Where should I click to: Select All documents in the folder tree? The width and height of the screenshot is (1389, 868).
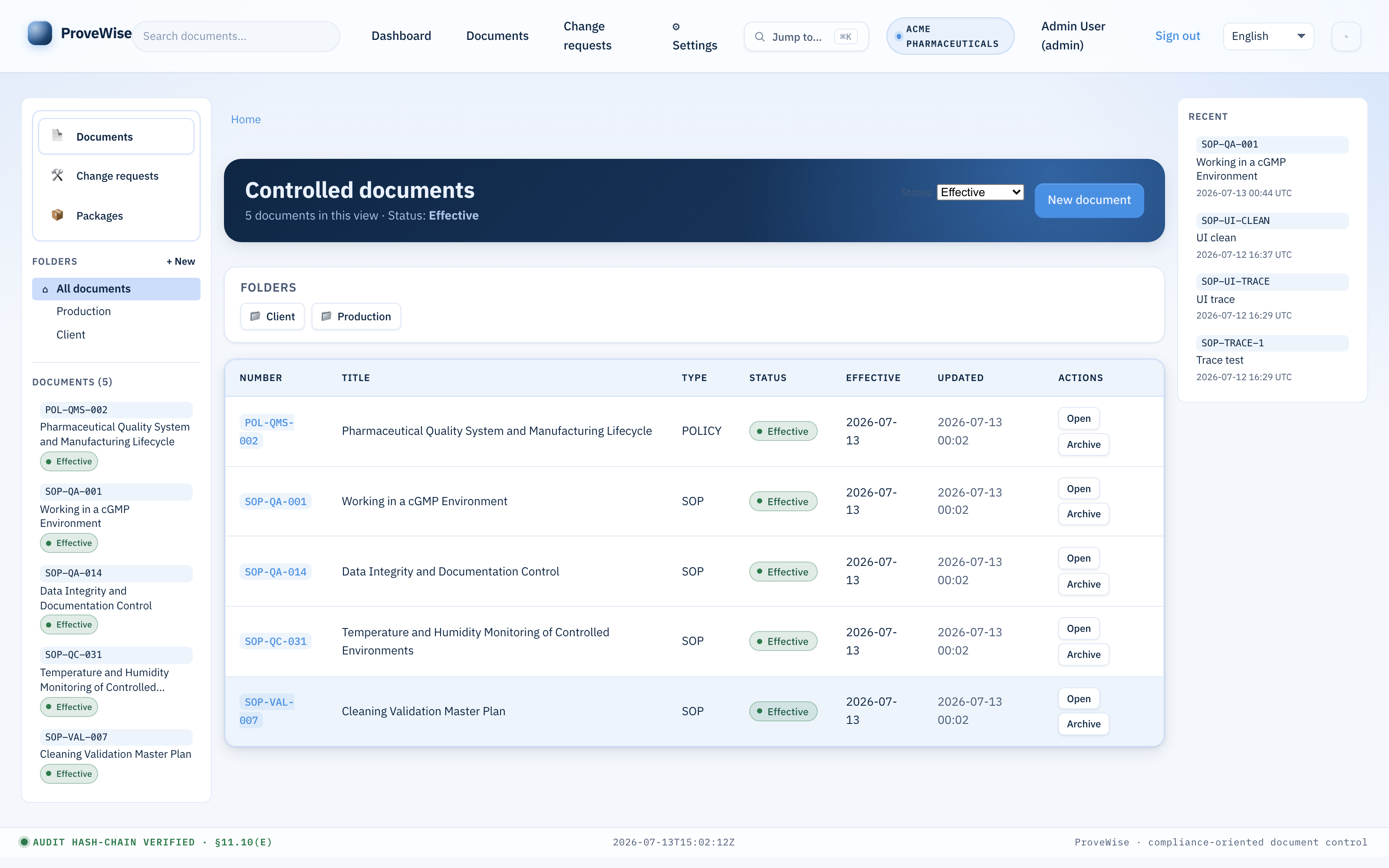click(116, 289)
